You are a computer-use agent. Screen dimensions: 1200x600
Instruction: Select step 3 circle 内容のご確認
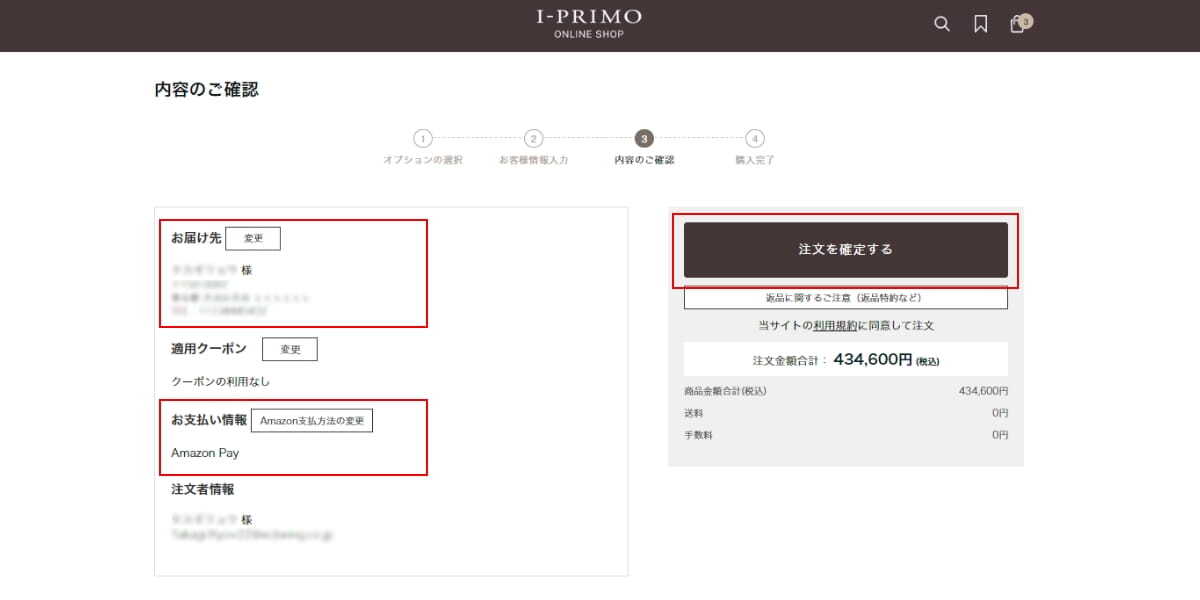[x=644, y=138]
